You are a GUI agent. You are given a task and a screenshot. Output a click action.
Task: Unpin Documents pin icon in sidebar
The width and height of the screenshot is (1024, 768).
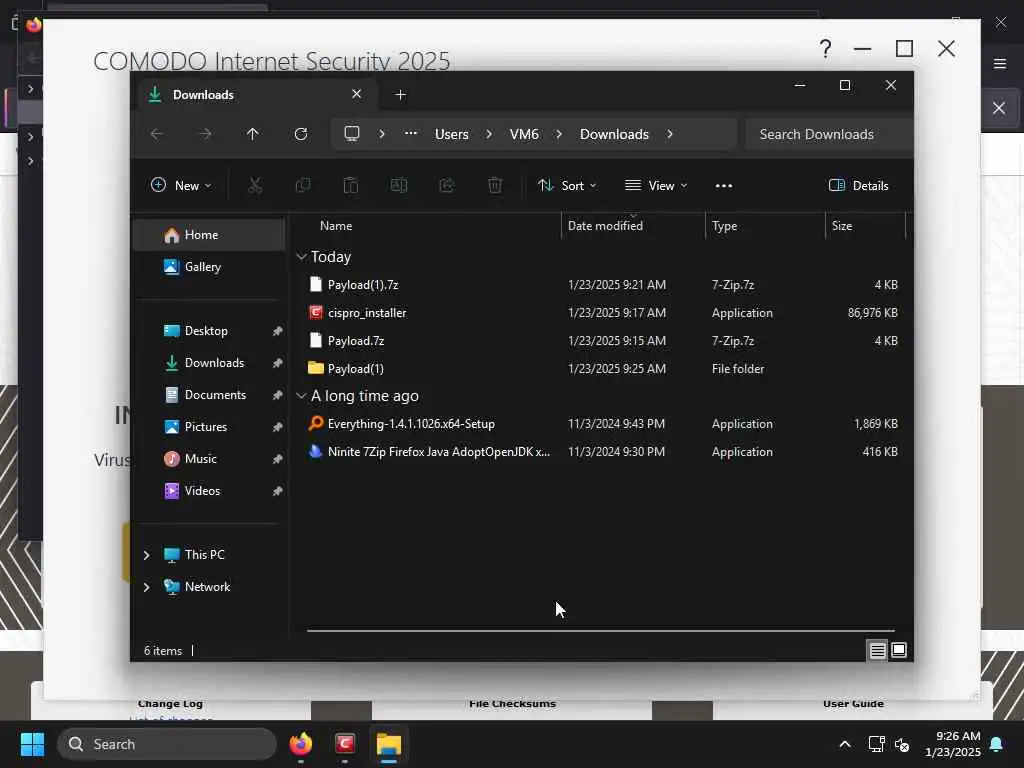(x=278, y=395)
